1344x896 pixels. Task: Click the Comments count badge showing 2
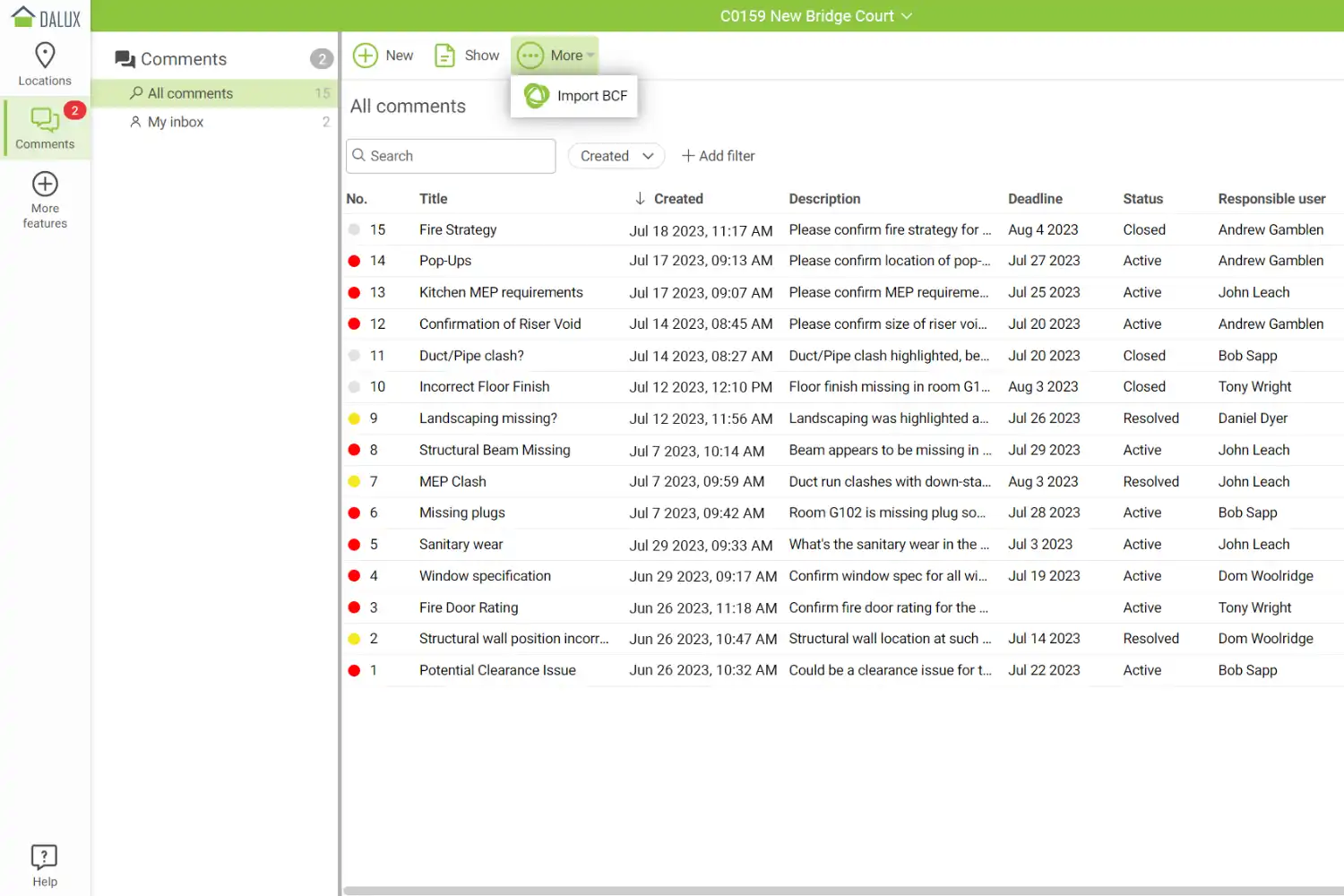(x=322, y=59)
